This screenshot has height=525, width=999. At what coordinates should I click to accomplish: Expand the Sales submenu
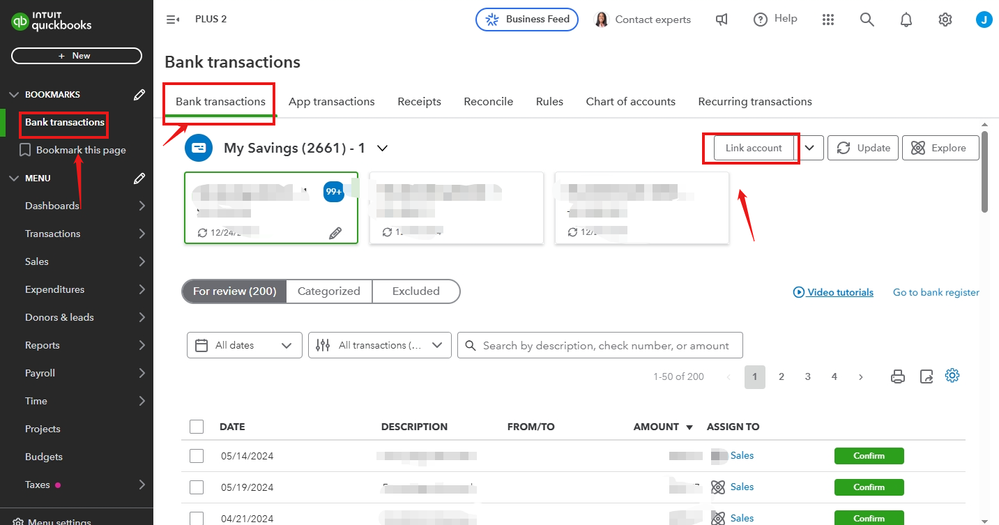point(141,262)
